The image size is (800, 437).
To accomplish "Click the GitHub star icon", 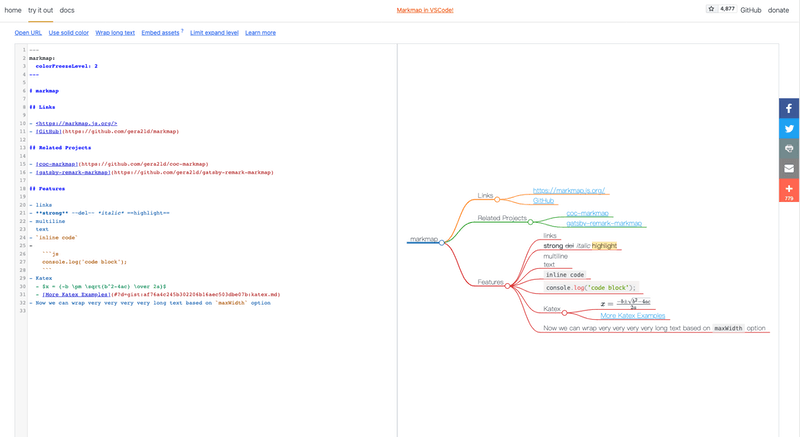I will (x=711, y=9).
